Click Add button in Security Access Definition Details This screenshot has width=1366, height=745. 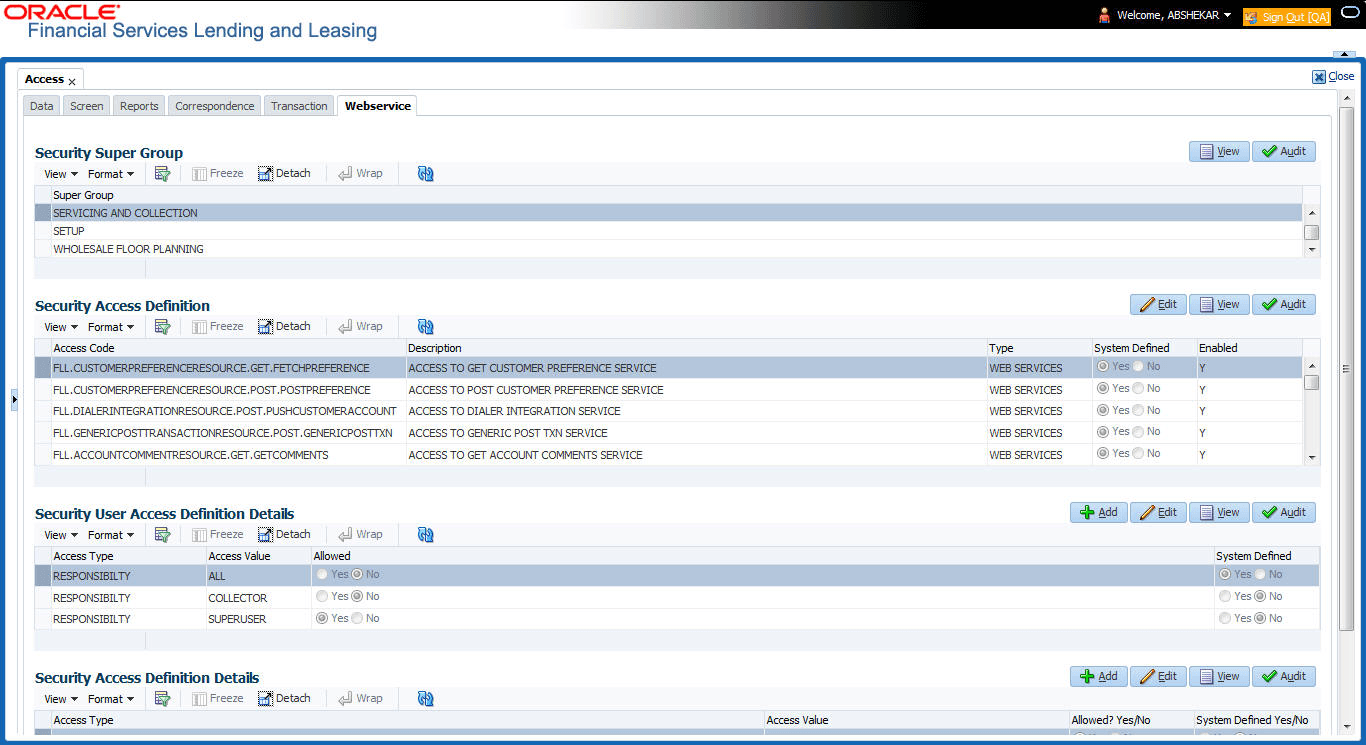coord(1099,677)
